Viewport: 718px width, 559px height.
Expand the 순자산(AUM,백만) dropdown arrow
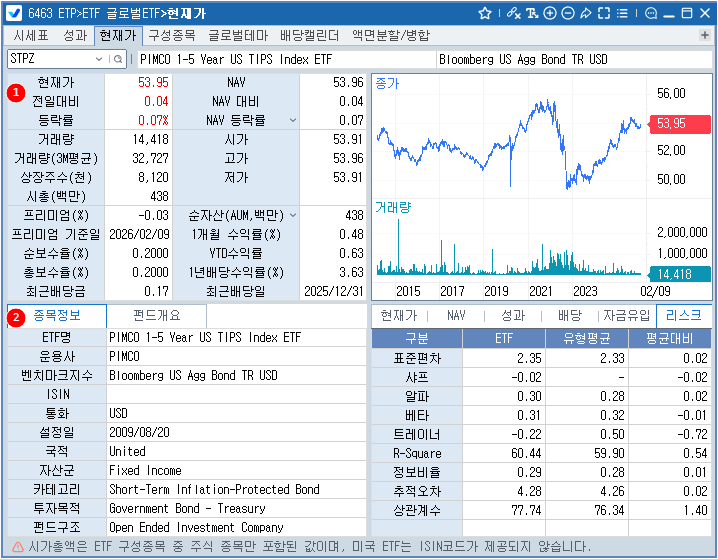coord(292,215)
